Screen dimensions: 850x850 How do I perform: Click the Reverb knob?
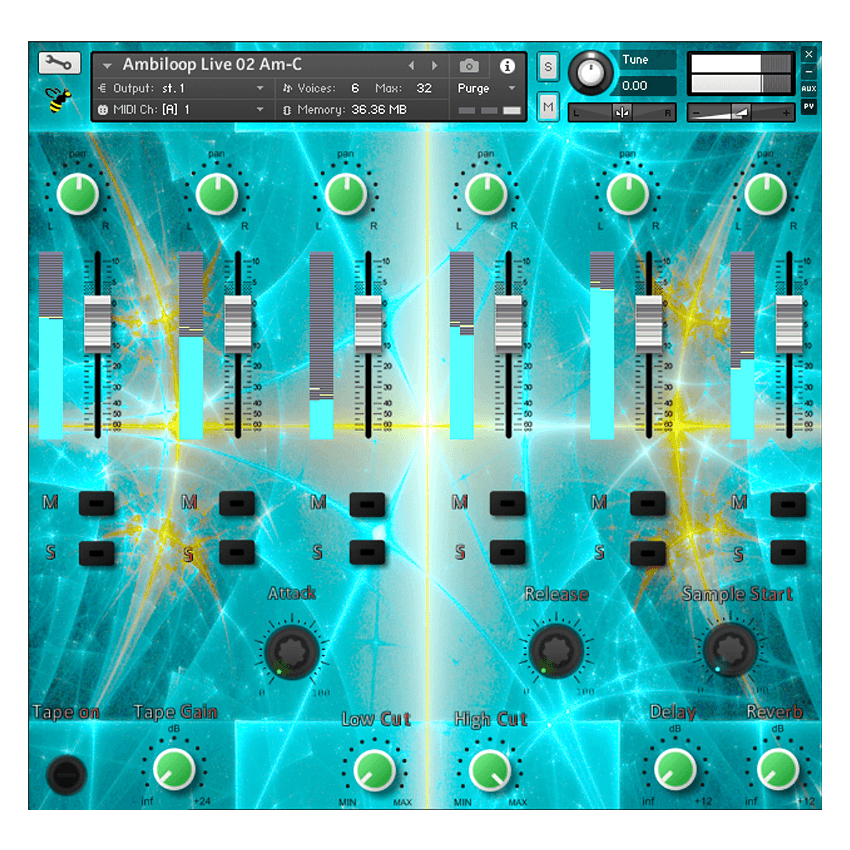(x=776, y=769)
